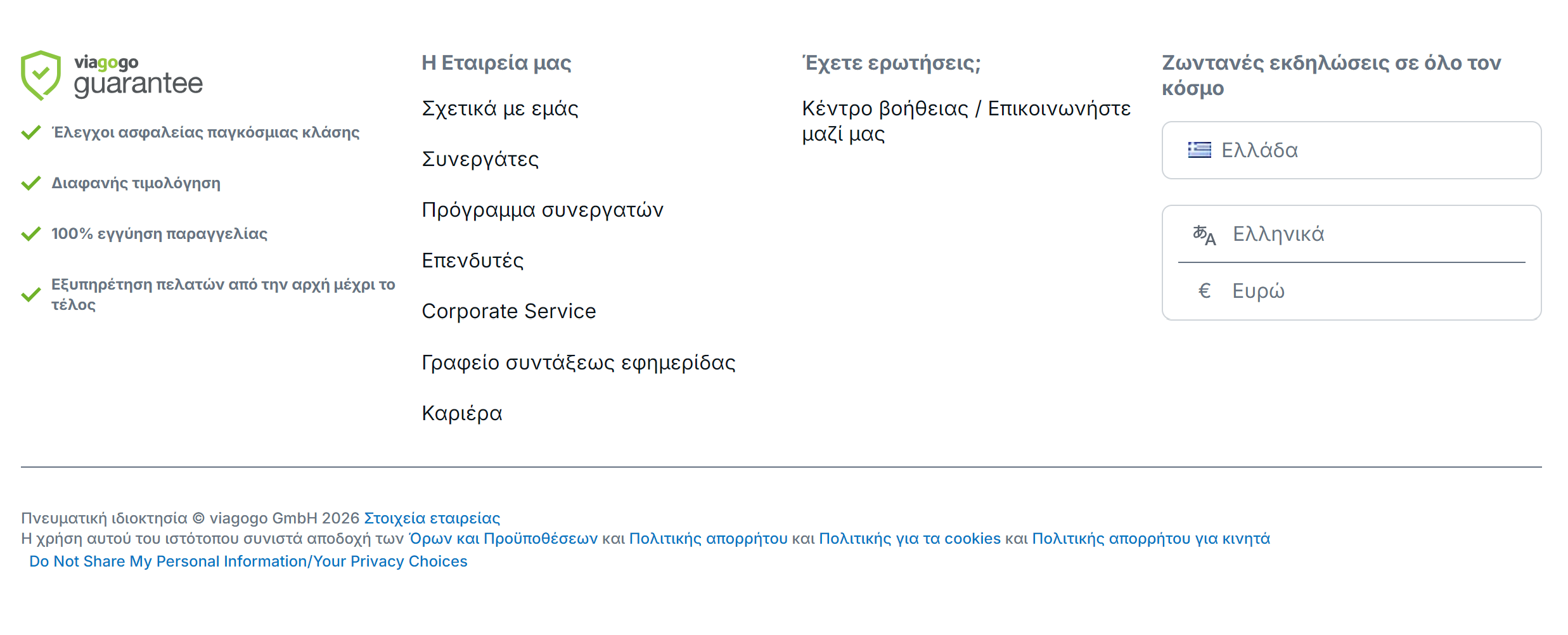The height and width of the screenshot is (635, 1568).
Task: Open the Ελλάδα country selector
Action: pyautogui.click(x=1351, y=150)
